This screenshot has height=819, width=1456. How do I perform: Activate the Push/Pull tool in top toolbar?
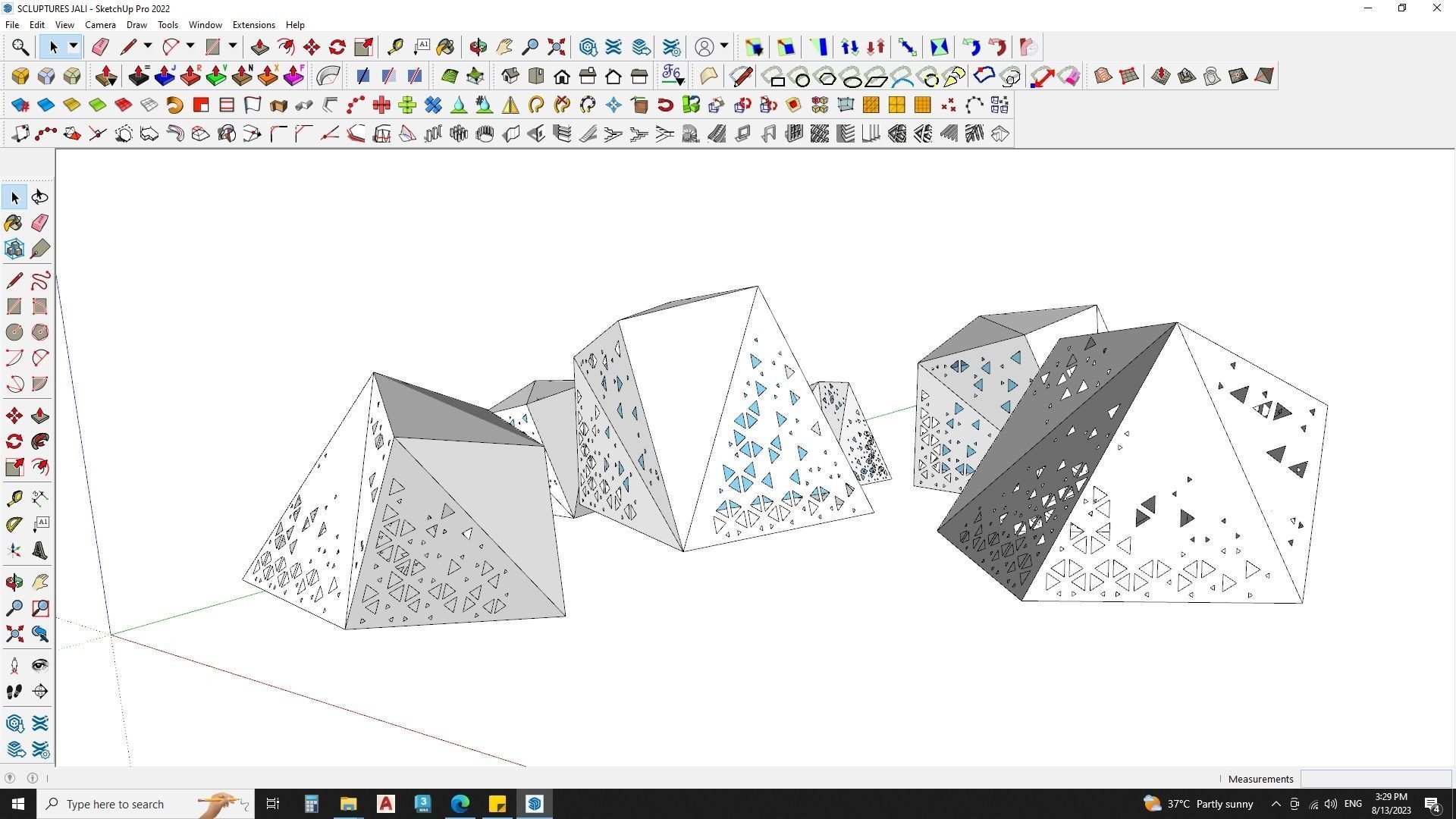(x=260, y=47)
